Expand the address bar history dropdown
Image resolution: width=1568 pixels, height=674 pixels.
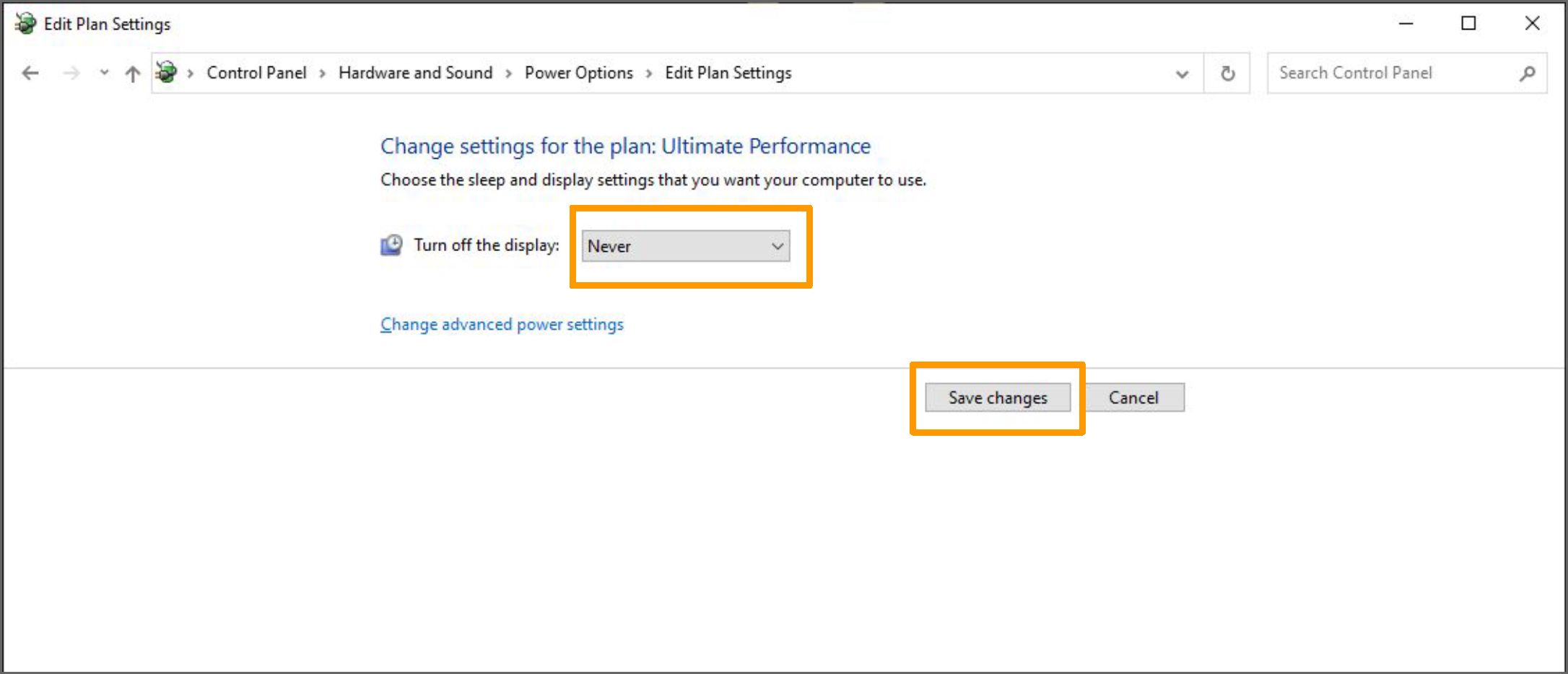click(1182, 74)
